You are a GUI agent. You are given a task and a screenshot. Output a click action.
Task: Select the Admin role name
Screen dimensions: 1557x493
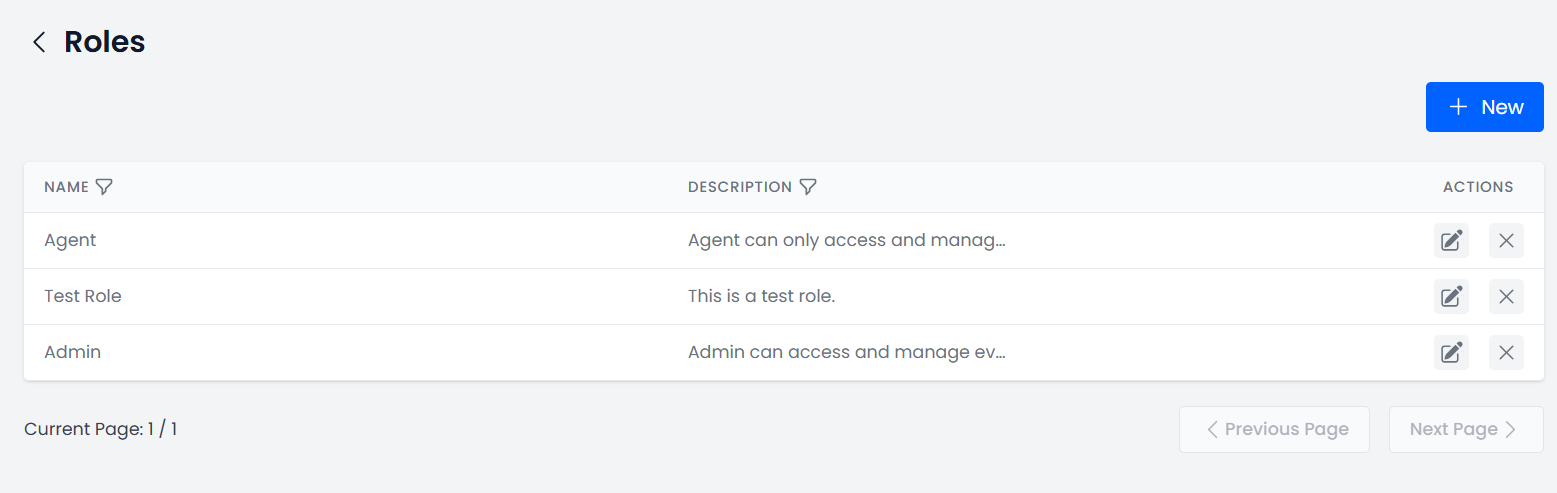tap(72, 353)
